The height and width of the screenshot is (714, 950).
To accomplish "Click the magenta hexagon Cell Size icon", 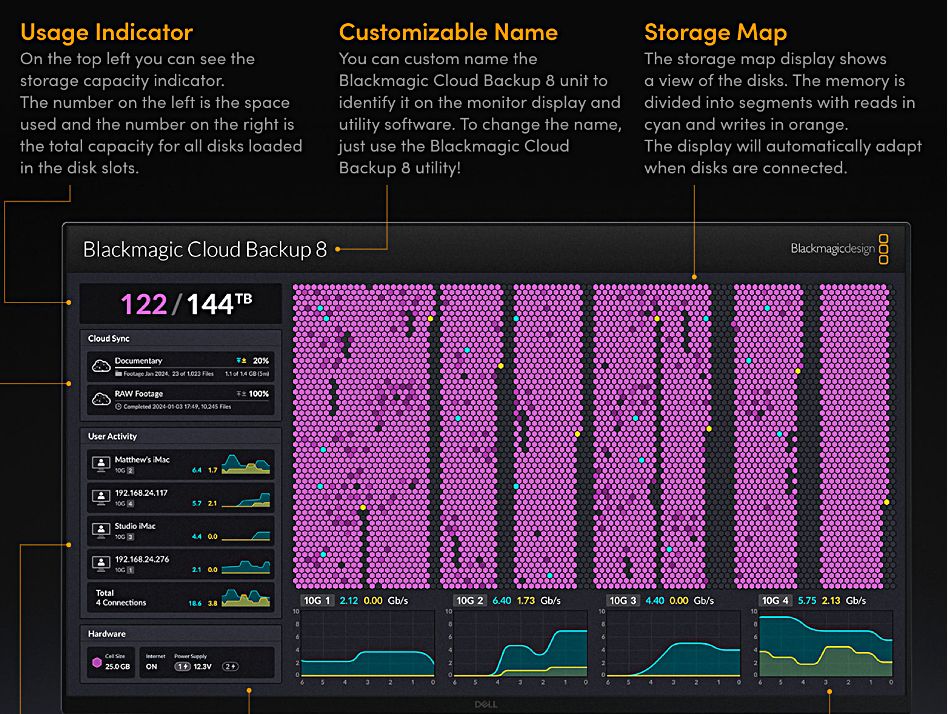I will [97, 662].
